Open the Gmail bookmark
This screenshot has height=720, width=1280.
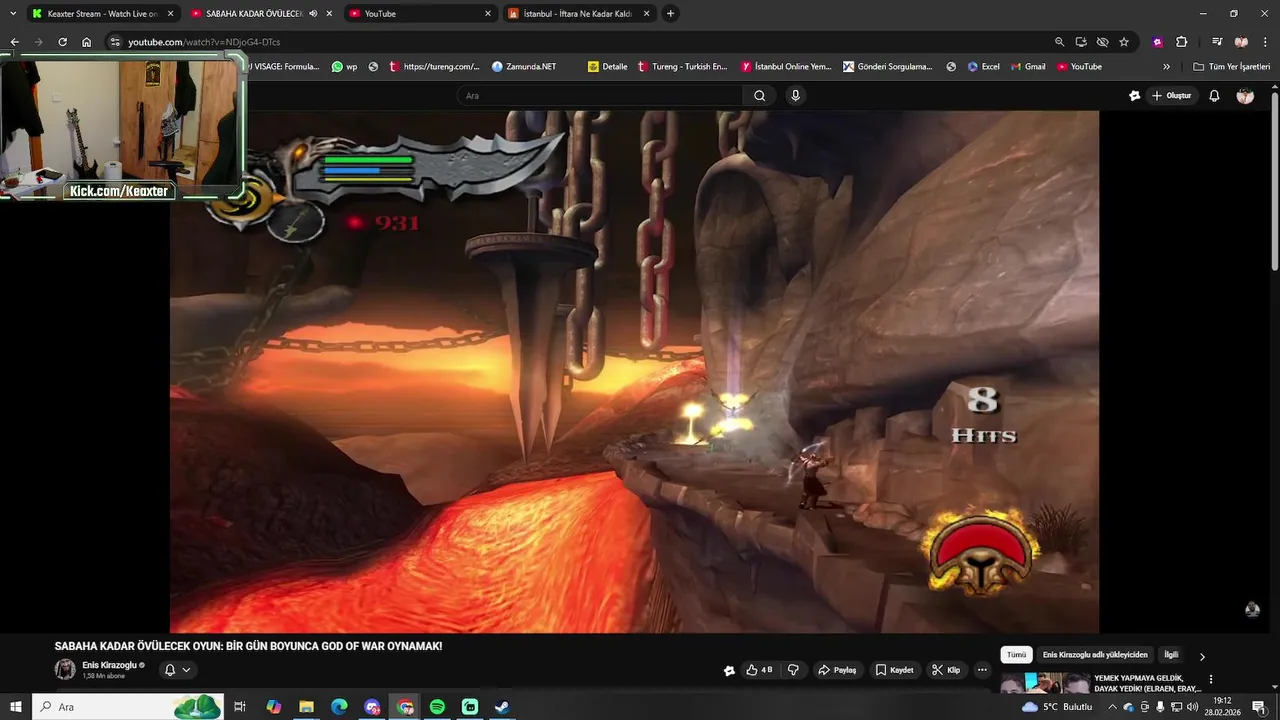1027,67
